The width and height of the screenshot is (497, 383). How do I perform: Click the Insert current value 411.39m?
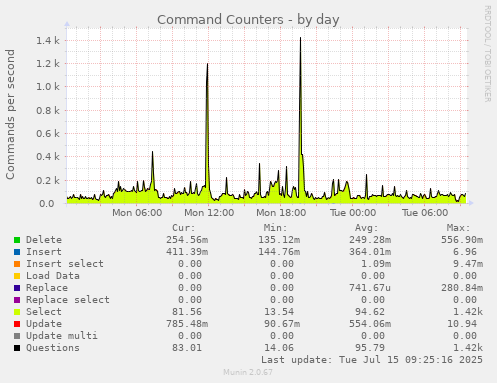pyautogui.click(x=187, y=252)
